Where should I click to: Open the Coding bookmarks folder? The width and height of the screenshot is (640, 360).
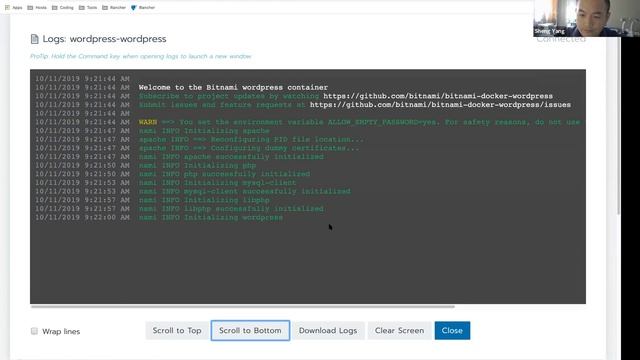click(62, 7)
